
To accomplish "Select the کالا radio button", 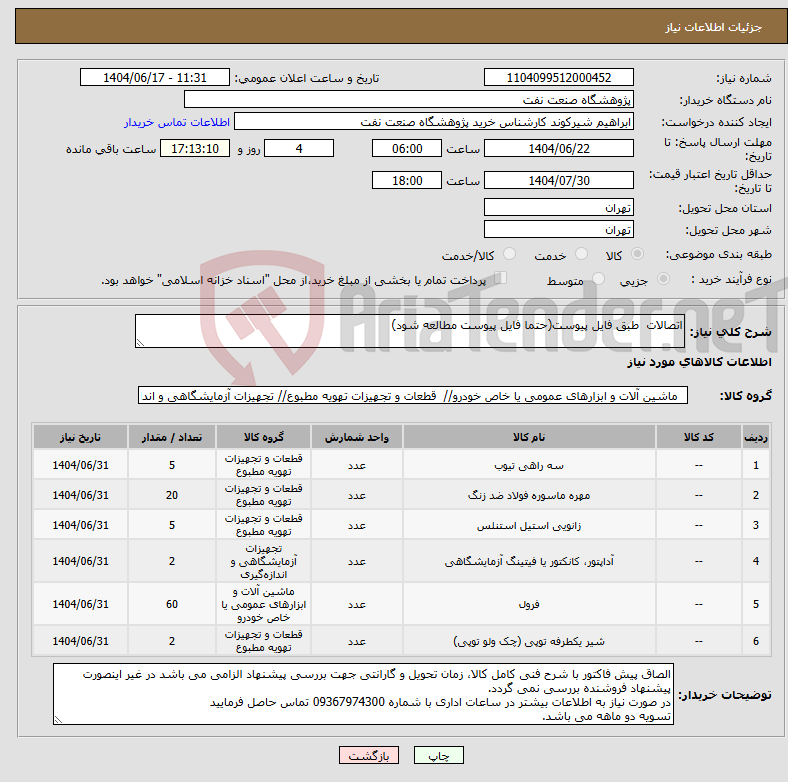I will tap(637, 254).
